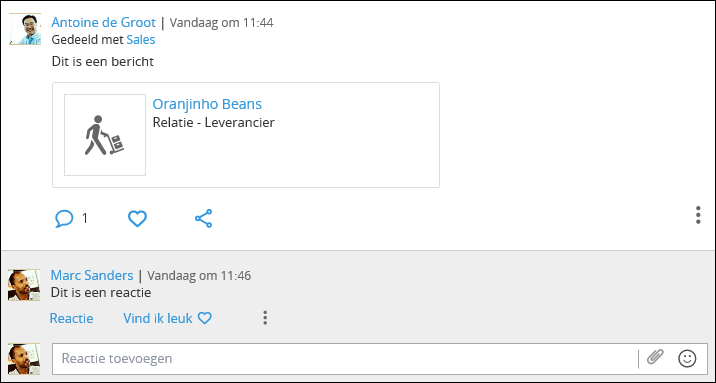The width and height of the screenshot is (716, 383).
Task: Open Antoine de Groot's profile link
Action: [x=104, y=22]
